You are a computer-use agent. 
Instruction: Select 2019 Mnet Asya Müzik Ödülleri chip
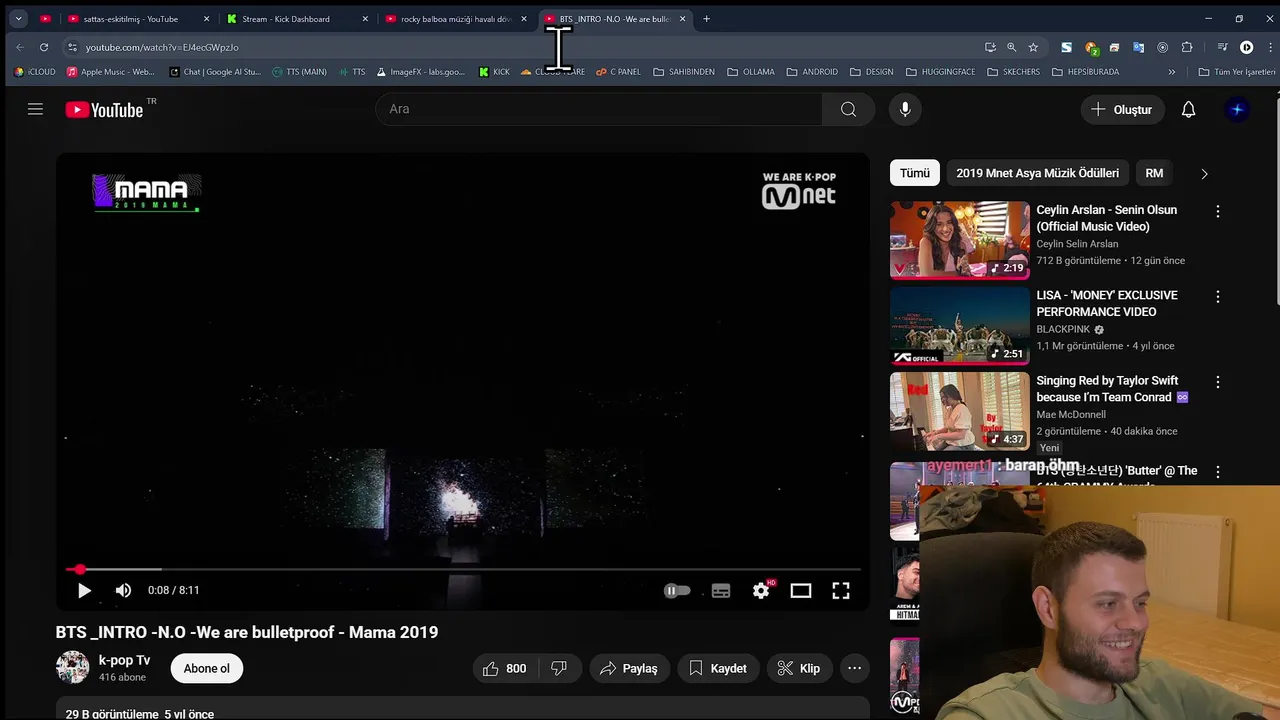click(1037, 173)
